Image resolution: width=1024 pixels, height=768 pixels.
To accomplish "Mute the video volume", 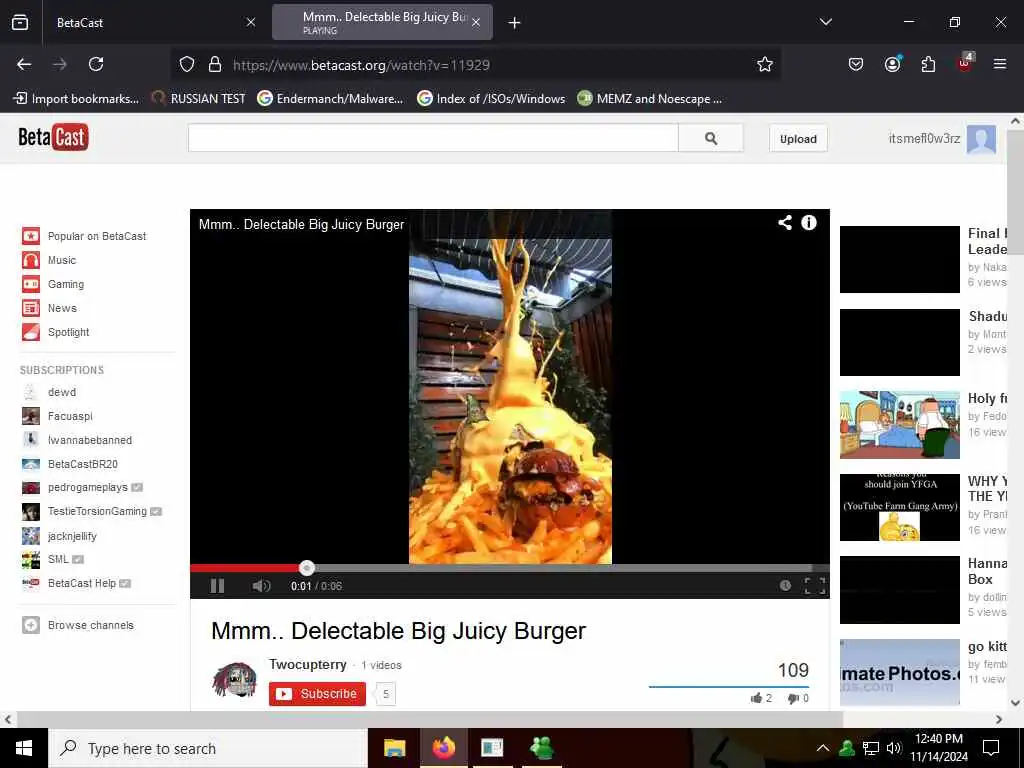I will click(261, 586).
